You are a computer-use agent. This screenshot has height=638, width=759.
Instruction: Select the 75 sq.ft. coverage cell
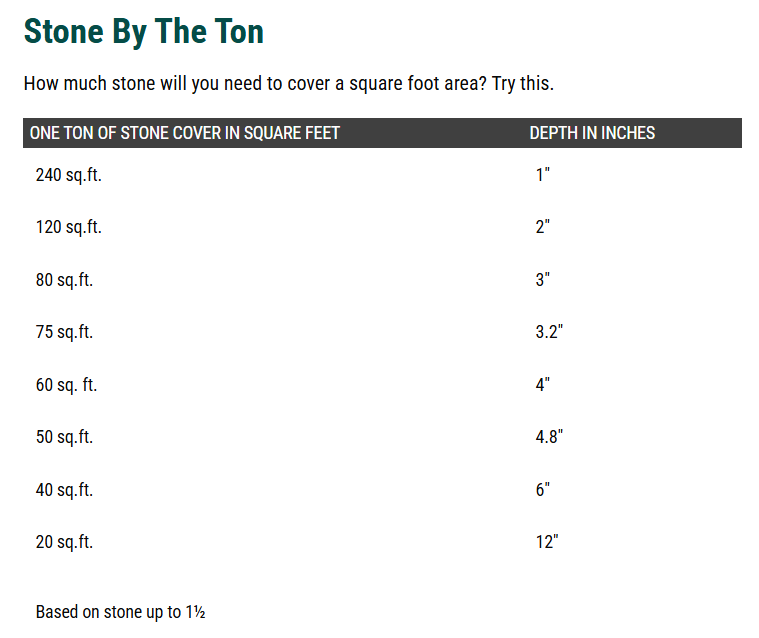click(x=64, y=332)
